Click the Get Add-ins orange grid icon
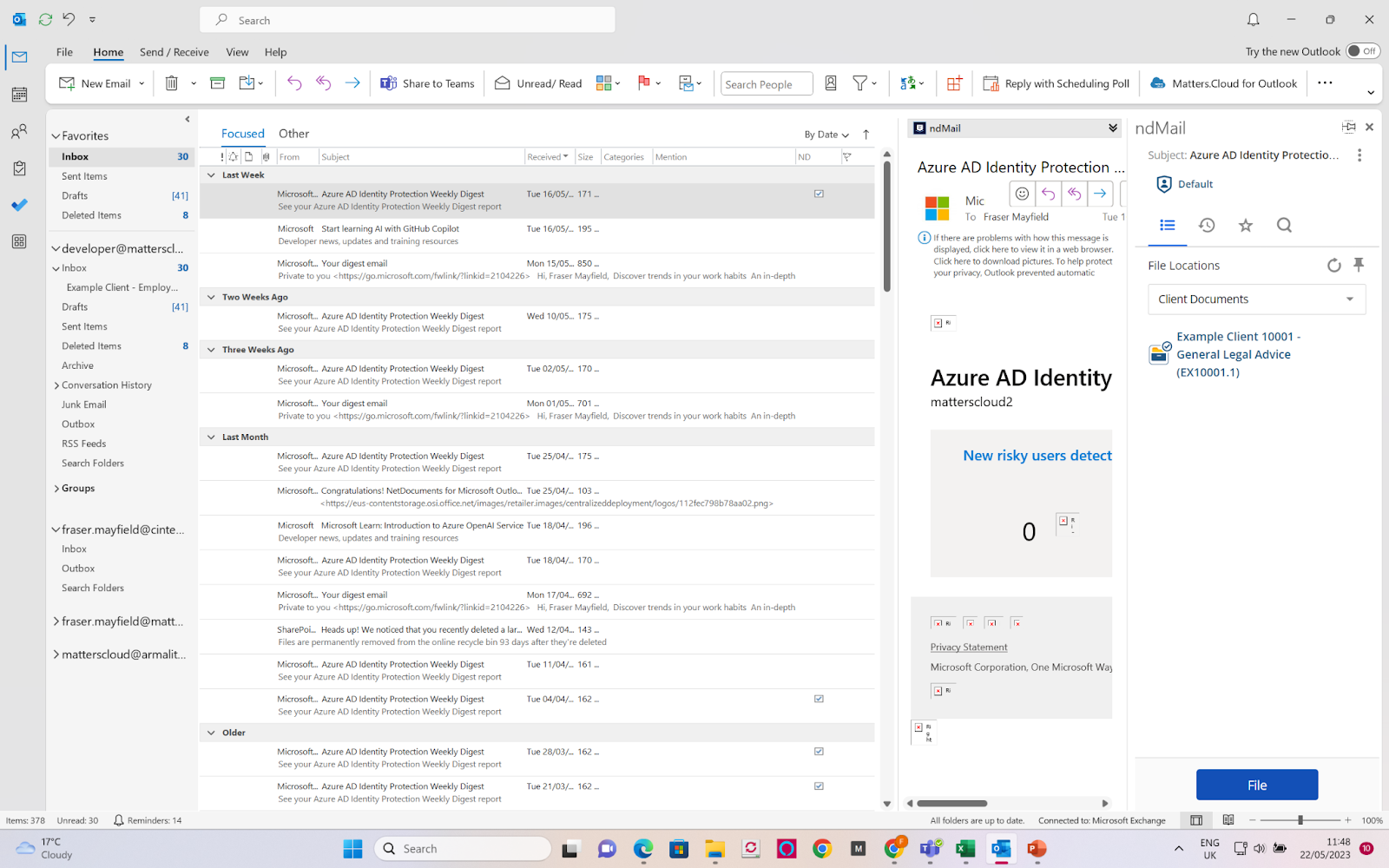 point(954,83)
